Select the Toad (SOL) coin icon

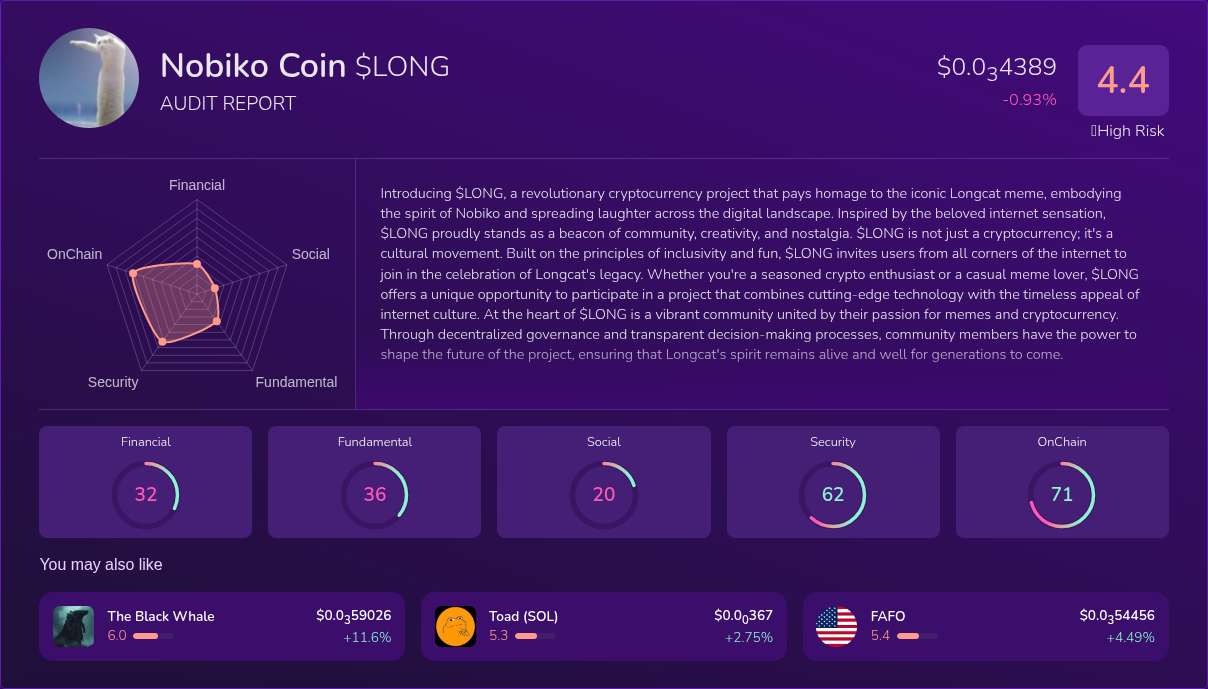click(x=455, y=626)
